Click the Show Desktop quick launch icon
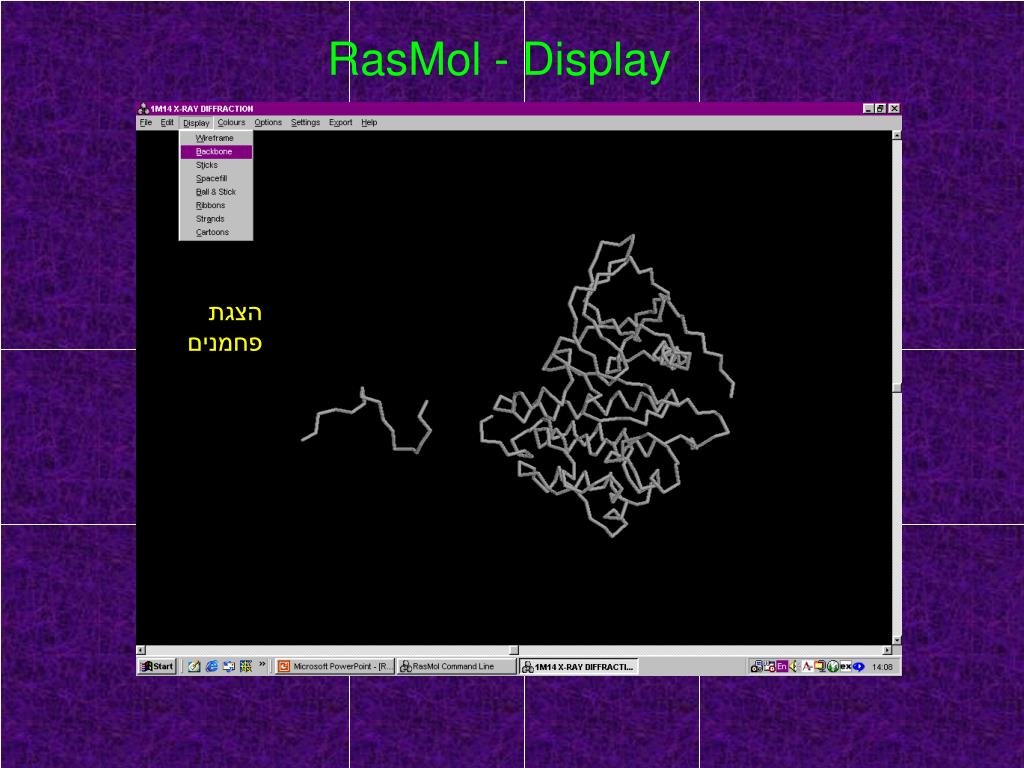This screenshot has height=768, width=1024. tap(194, 666)
